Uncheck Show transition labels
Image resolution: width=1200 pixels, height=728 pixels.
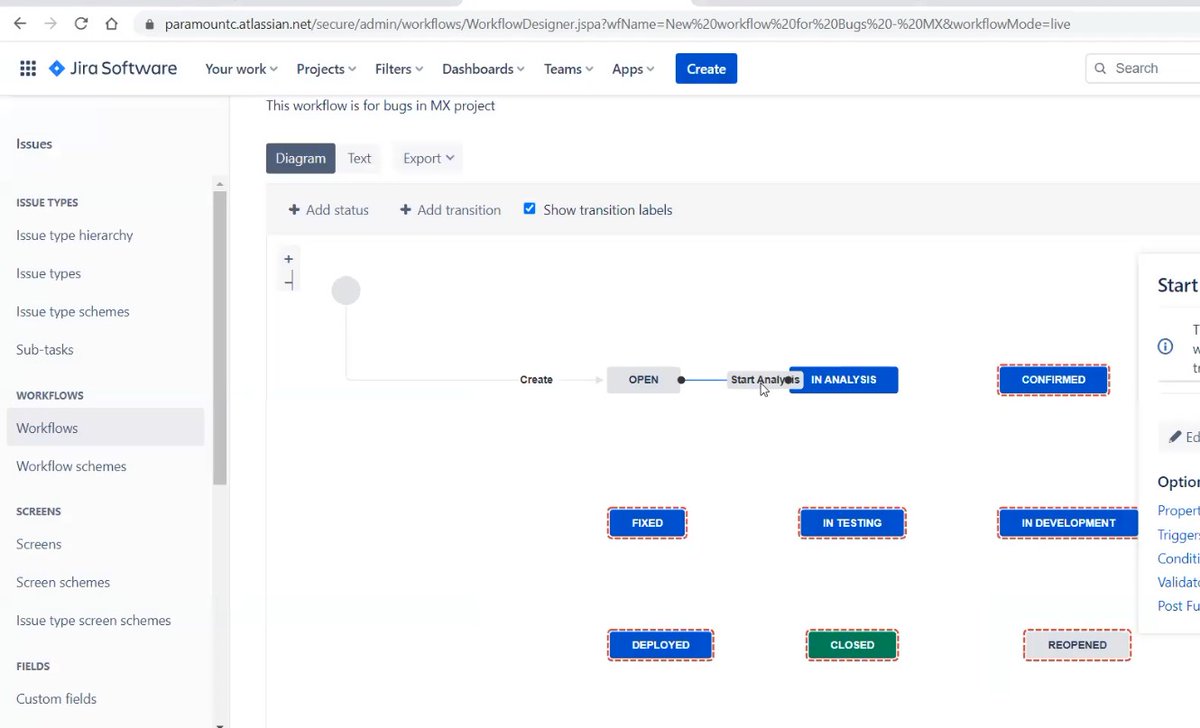pyautogui.click(x=529, y=209)
